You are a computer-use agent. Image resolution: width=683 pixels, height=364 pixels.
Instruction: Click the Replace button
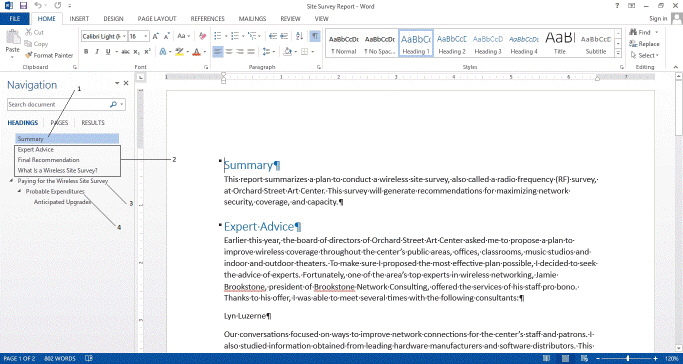point(645,44)
